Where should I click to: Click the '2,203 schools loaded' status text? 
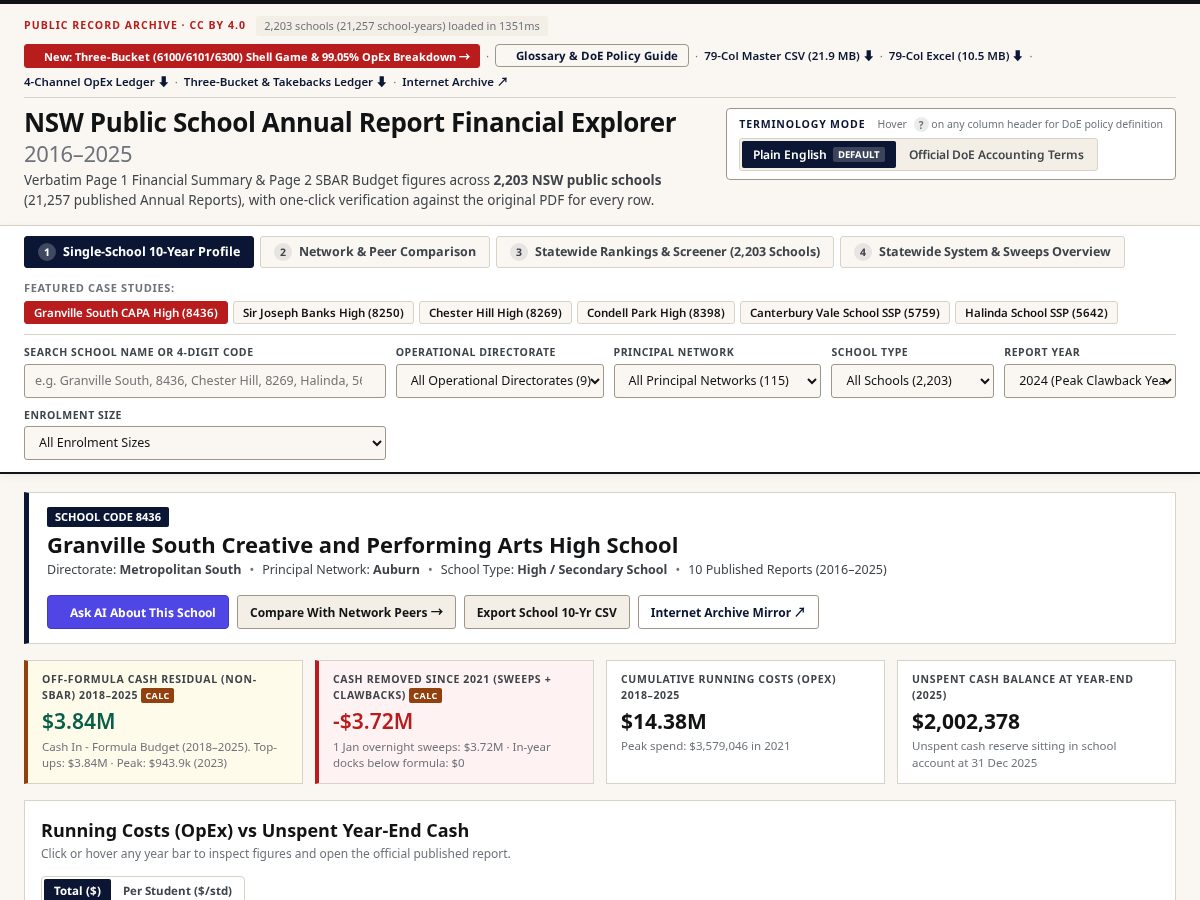click(x=402, y=26)
